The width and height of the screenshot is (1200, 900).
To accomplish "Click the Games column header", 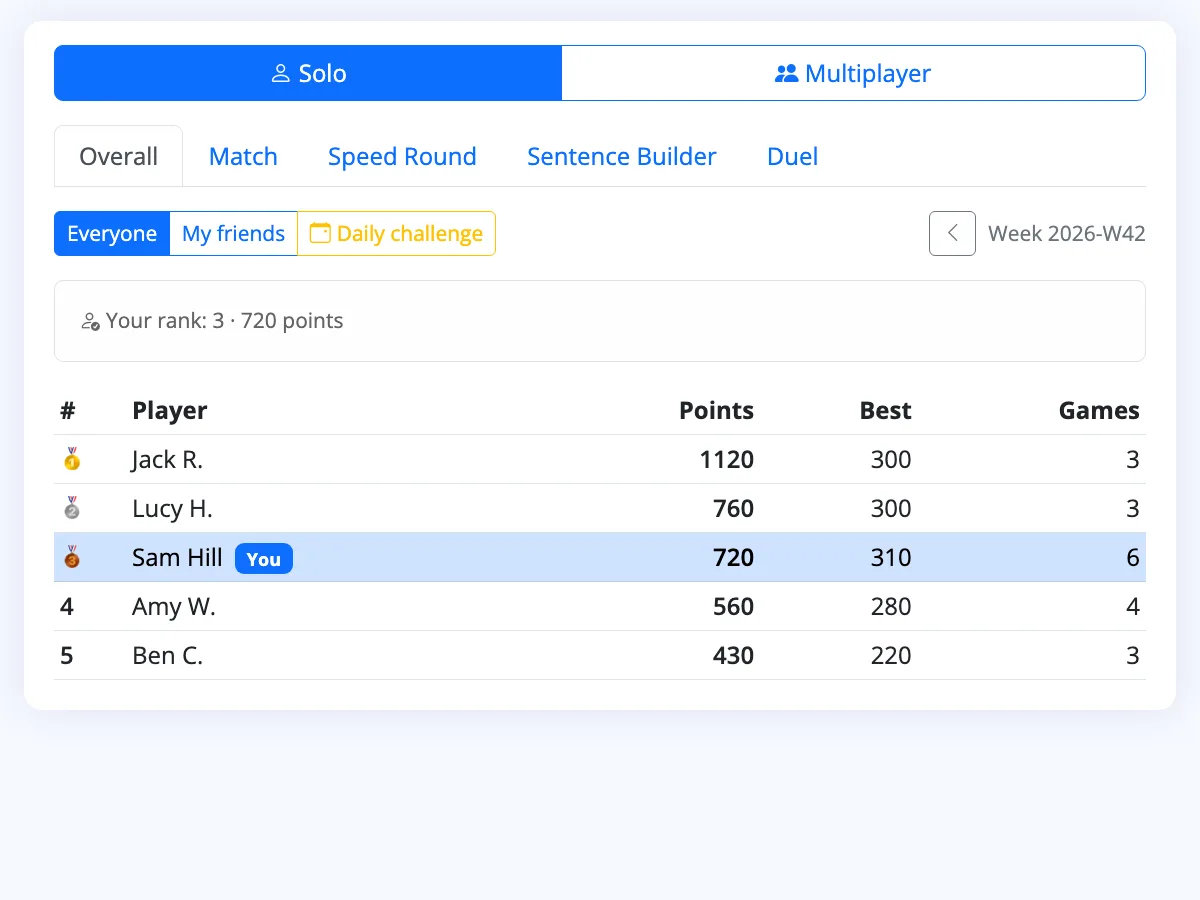I will pos(1099,411).
